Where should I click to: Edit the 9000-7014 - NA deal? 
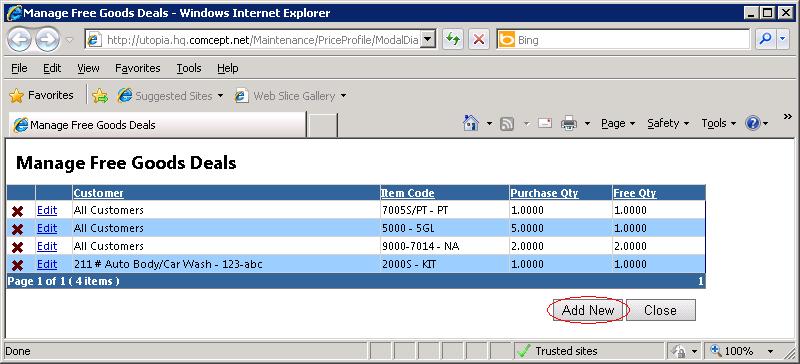(47, 246)
